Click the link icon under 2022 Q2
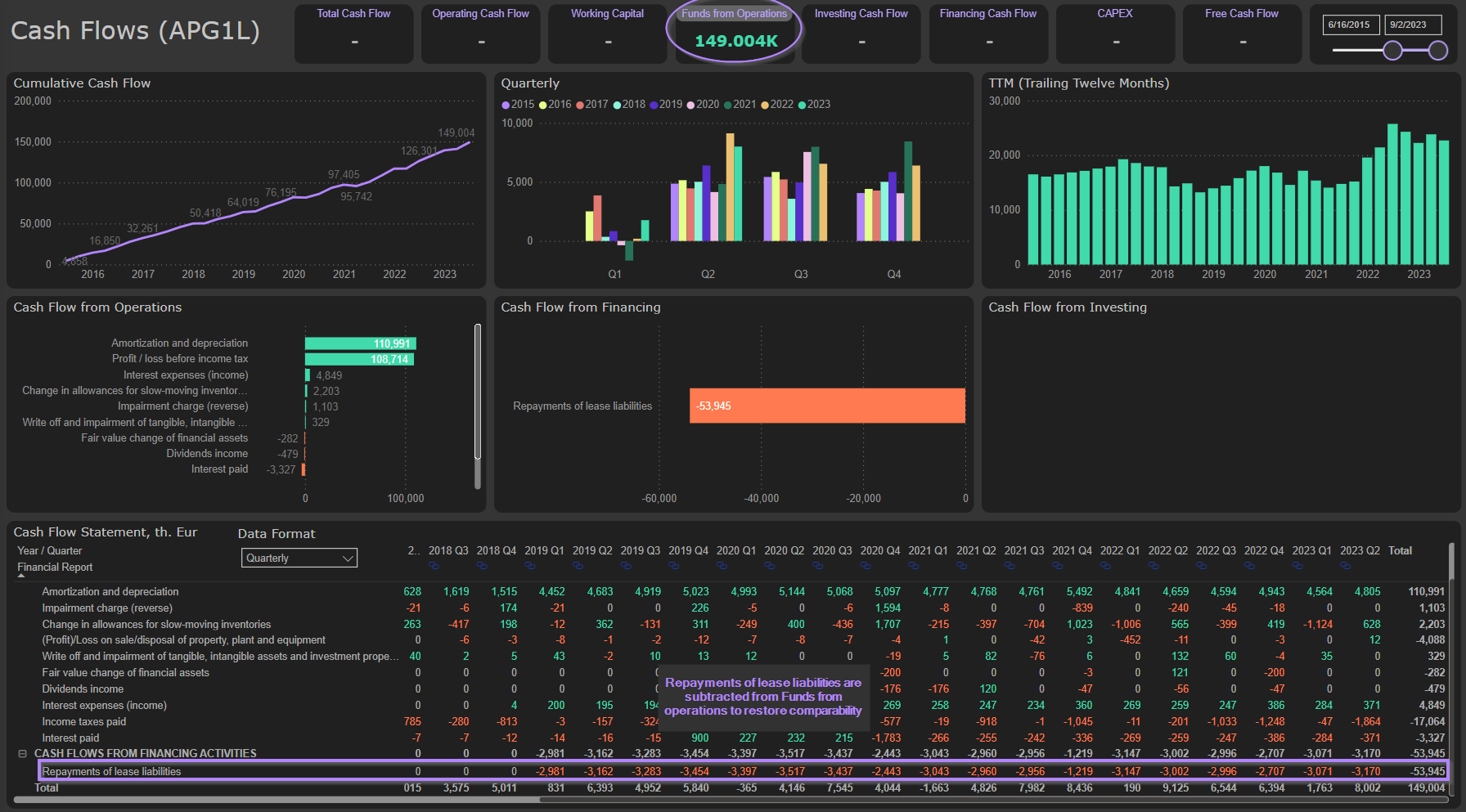 [x=1153, y=566]
